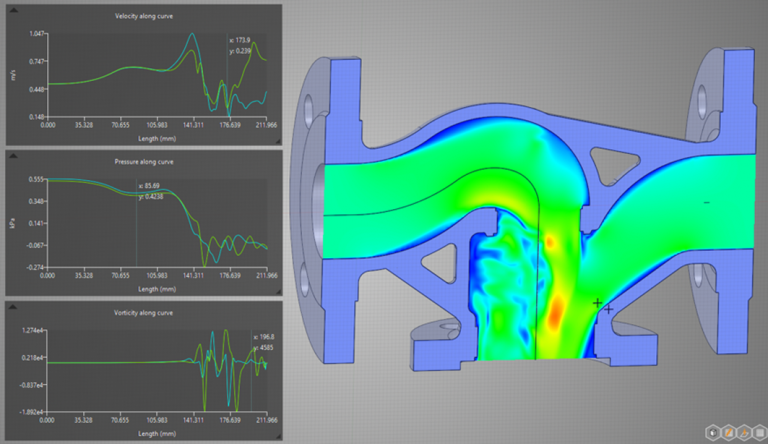
Task: Click the Vorticity along curve title
Action: coord(143,313)
